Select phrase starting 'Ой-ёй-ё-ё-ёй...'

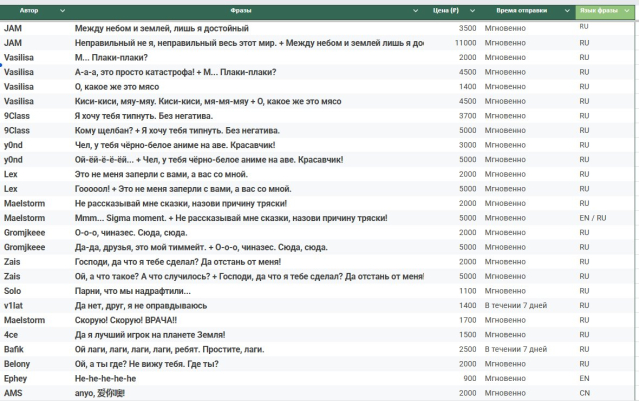click(x=209, y=160)
